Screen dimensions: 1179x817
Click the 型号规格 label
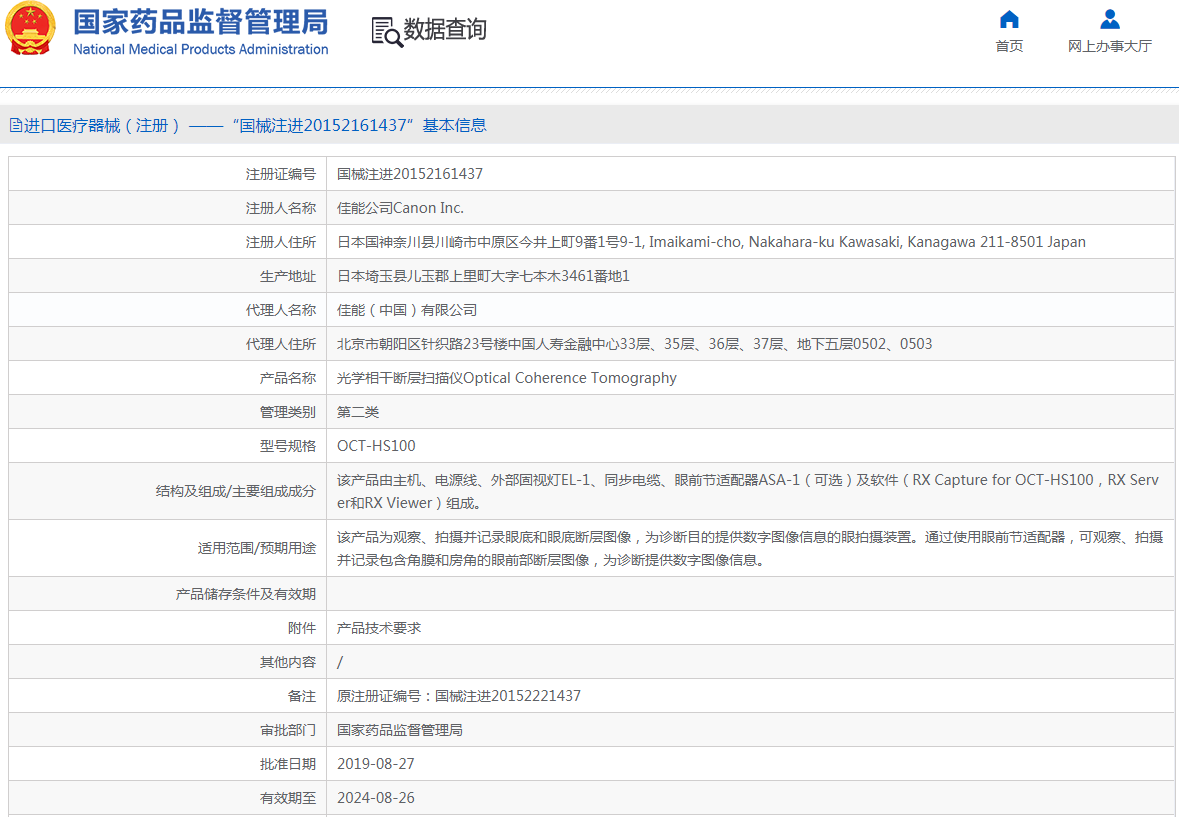288,446
